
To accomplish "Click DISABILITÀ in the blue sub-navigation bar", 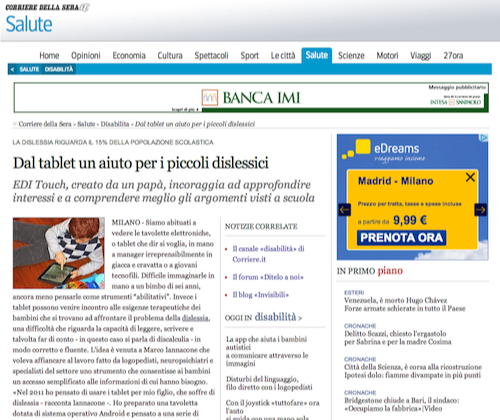I will pos(59,69).
